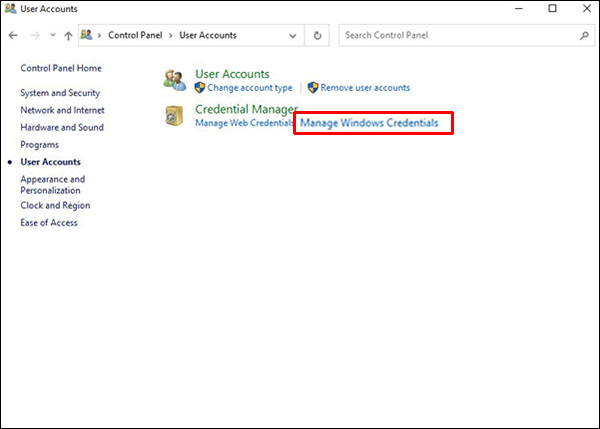
Task: Click the Credential Manager safe icon
Action: tap(174, 116)
